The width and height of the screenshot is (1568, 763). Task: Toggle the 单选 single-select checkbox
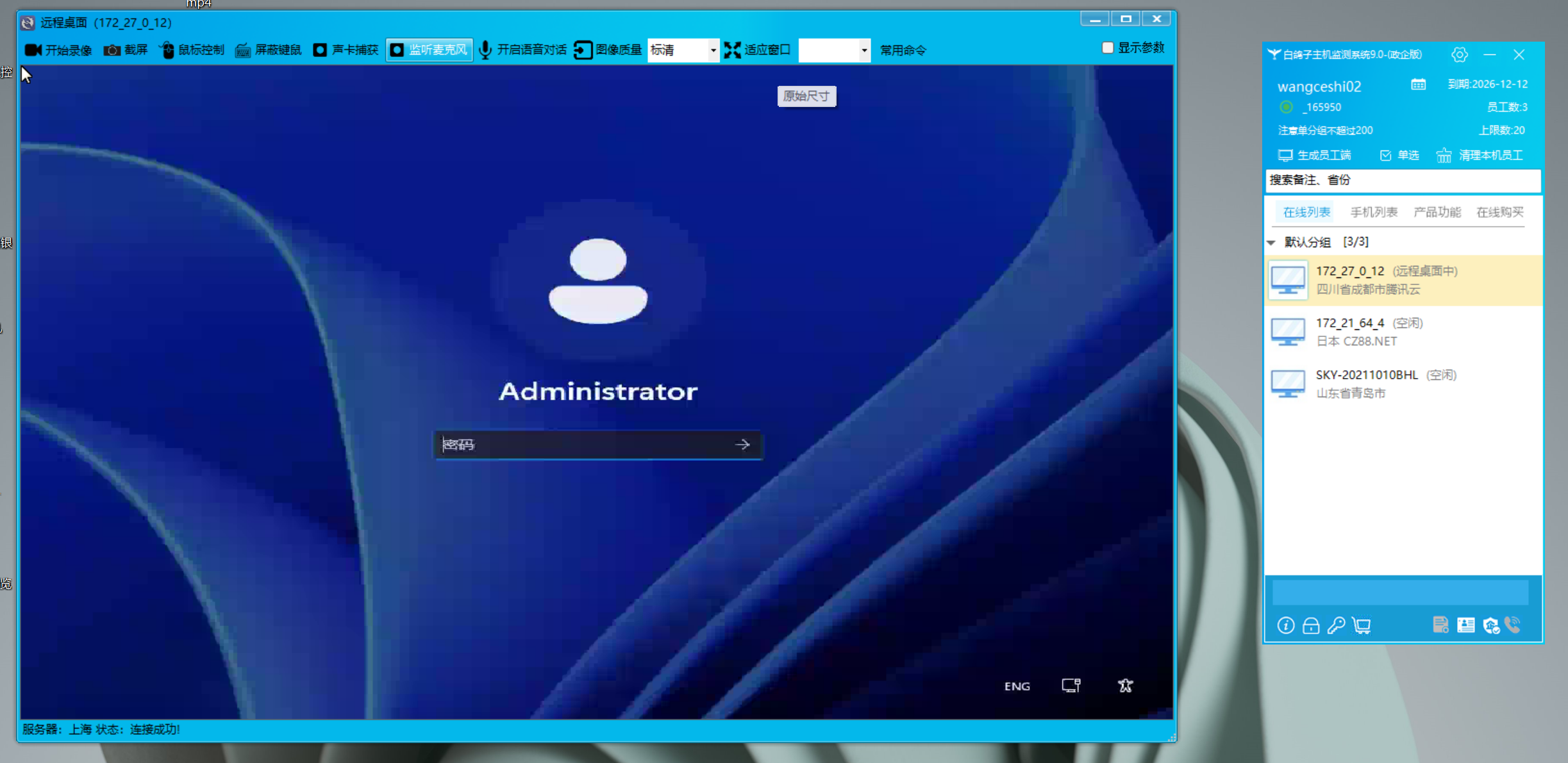tap(1385, 156)
